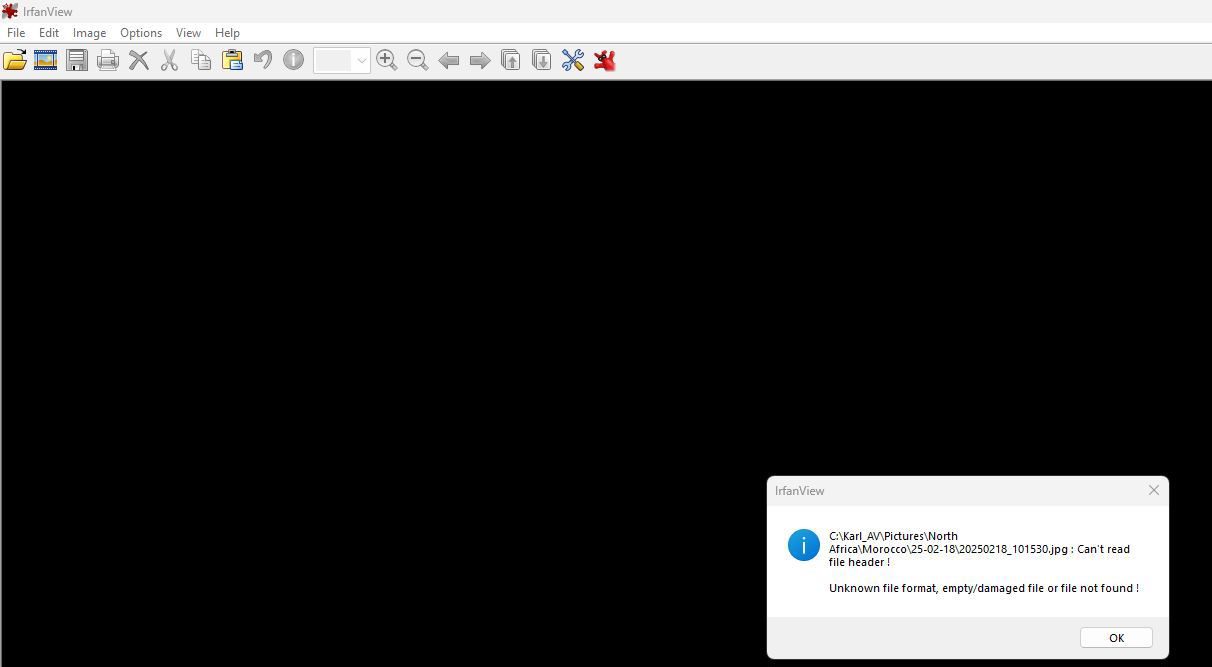
Task: Cut selection with scissors icon
Action: point(170,60)
